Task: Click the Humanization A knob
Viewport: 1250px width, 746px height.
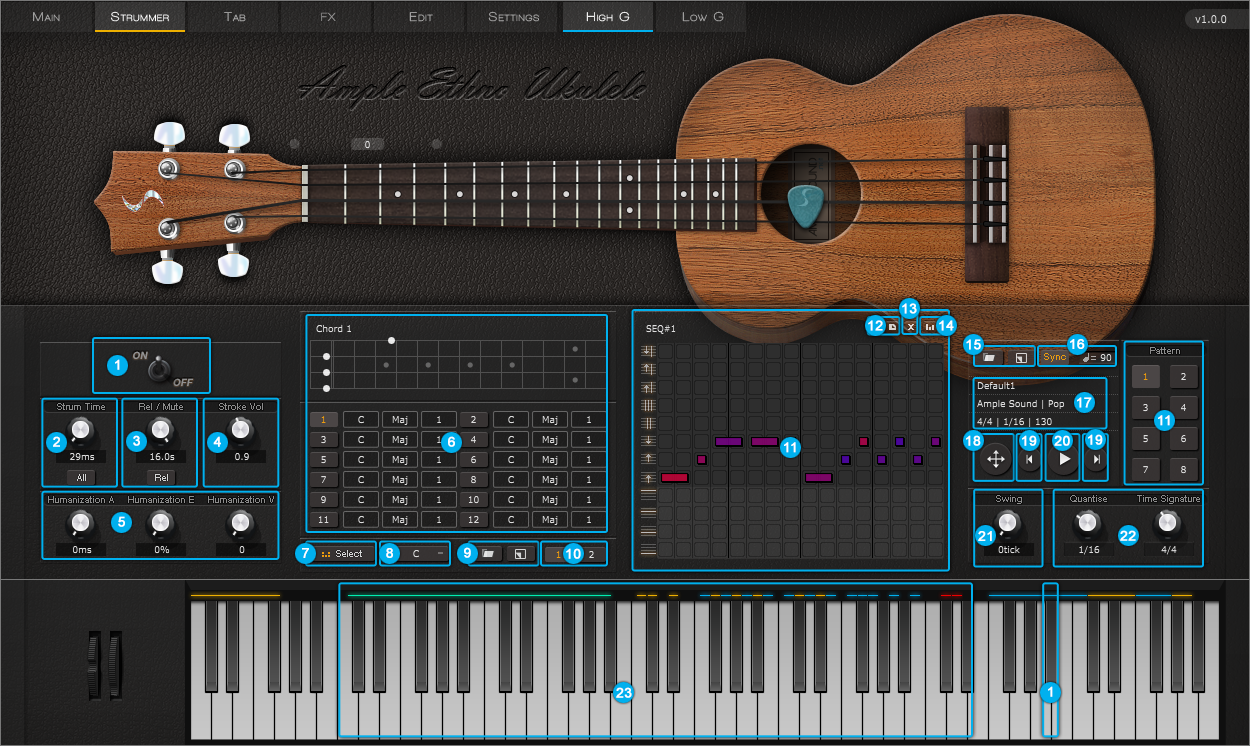Action: (x=82, y=522)
